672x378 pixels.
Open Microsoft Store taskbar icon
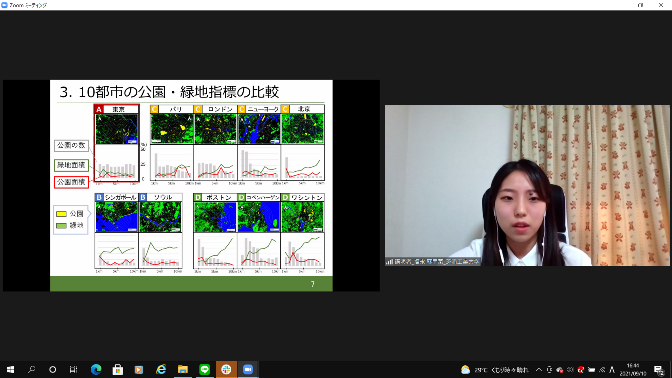click(x=117, y=369)
